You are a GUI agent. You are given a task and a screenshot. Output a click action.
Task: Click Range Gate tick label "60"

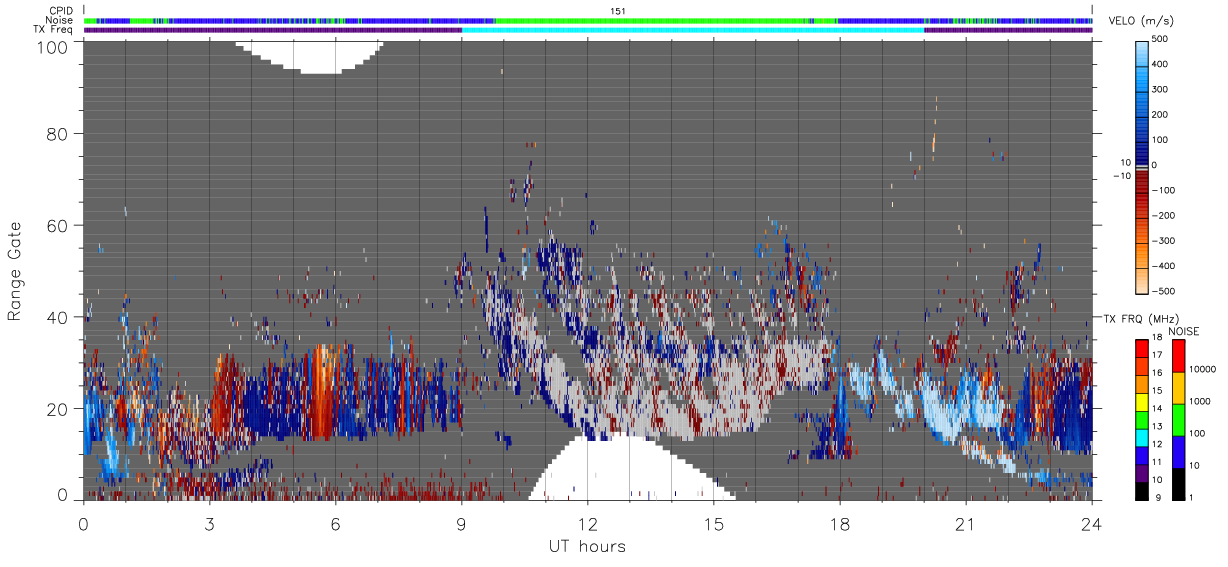pos(58,225)
